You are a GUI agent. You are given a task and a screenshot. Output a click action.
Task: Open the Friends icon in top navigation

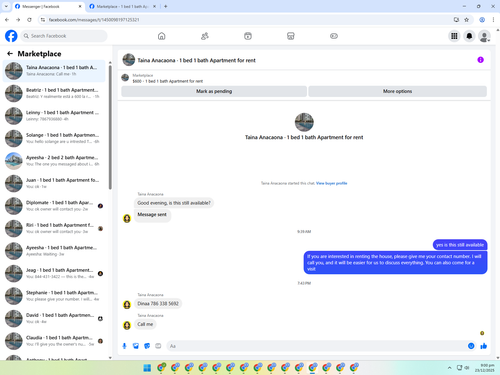click(205, 36)
